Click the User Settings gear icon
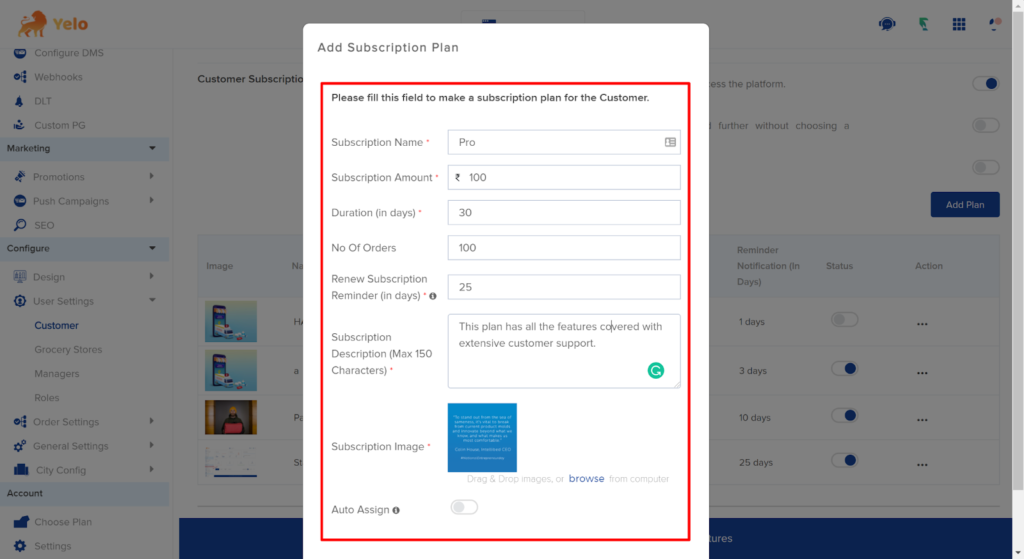Viewport: 1024px width, 559px height. coord(20,301)
